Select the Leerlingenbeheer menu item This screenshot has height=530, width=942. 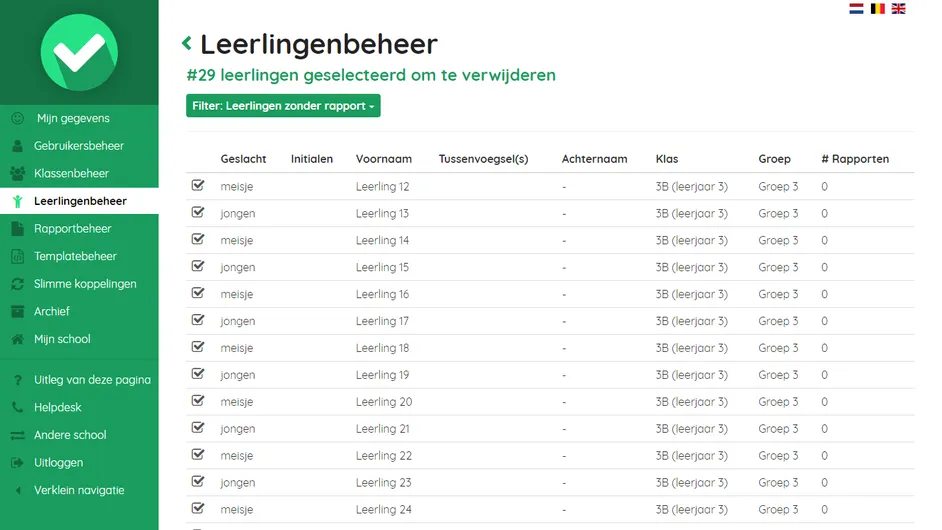pos(81,201)
